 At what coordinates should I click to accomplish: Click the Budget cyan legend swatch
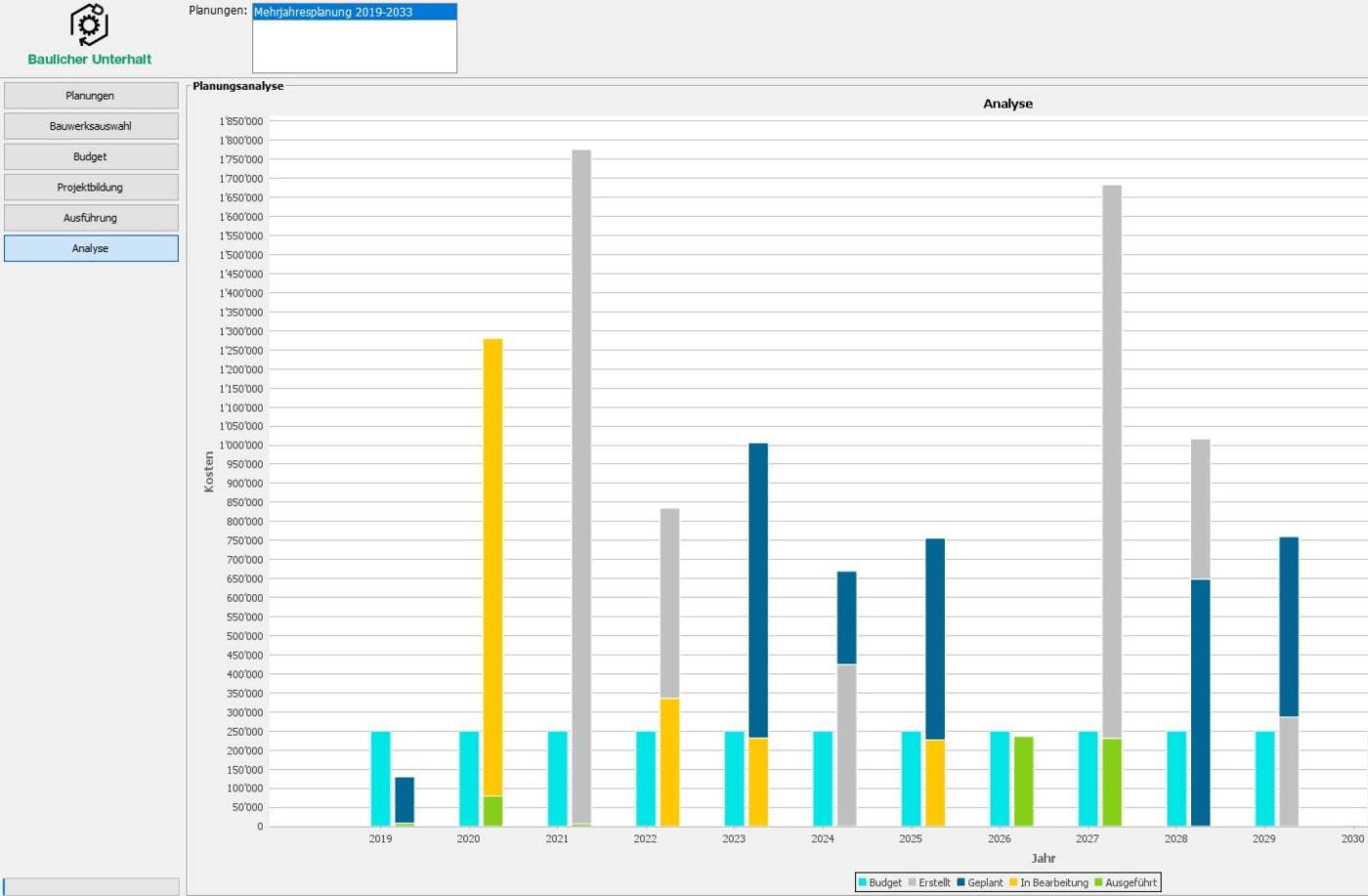point(863,882)
